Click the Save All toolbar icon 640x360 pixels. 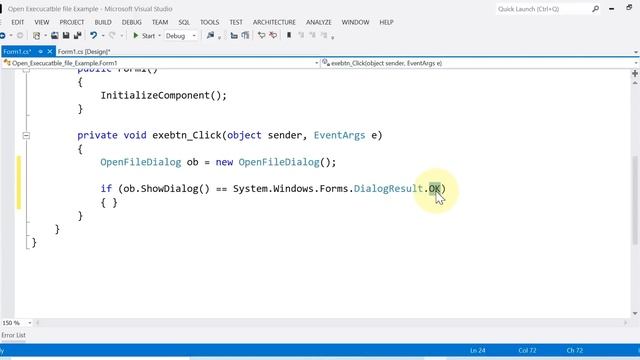(78, 36)
